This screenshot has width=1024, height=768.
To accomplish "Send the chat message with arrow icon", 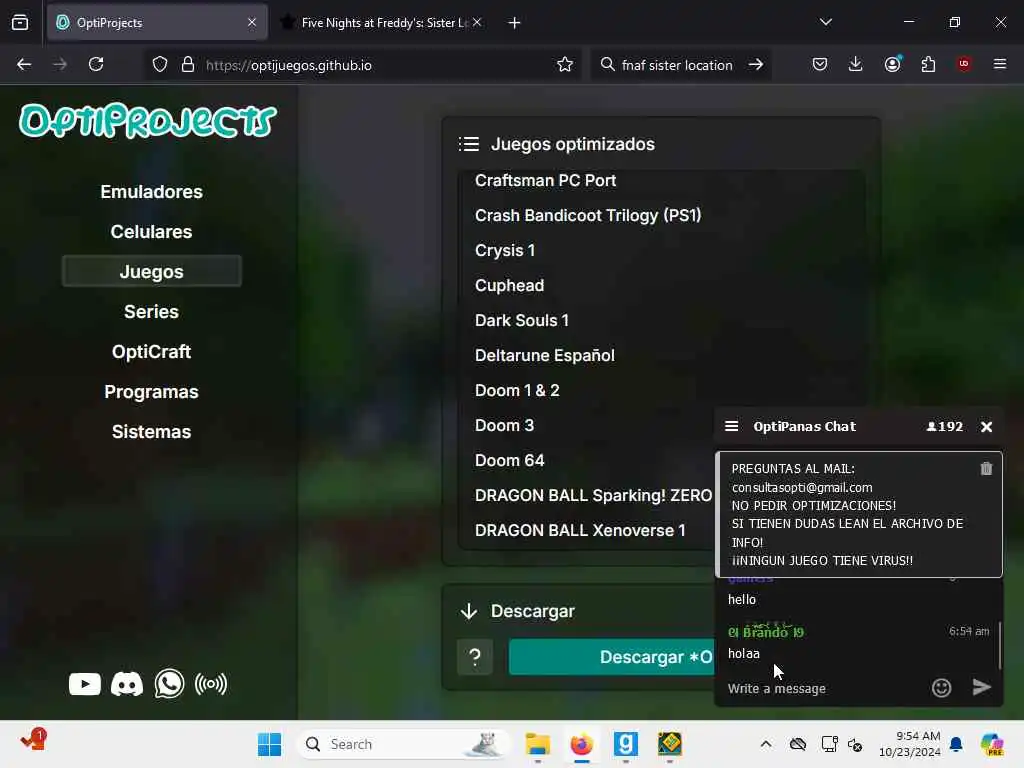I will tap(982, 687).
